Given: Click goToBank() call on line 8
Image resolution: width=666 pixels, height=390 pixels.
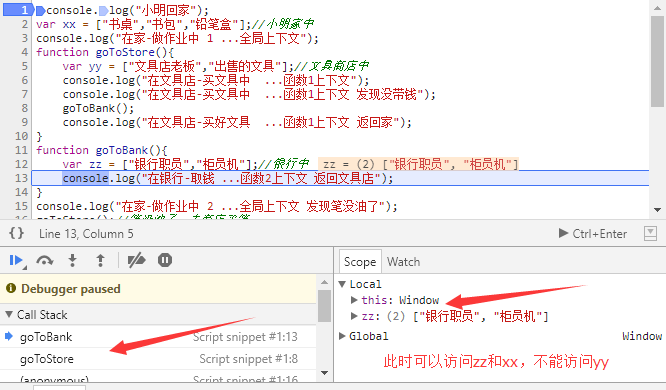Looking at the screenshot, I should click(98, 108).
